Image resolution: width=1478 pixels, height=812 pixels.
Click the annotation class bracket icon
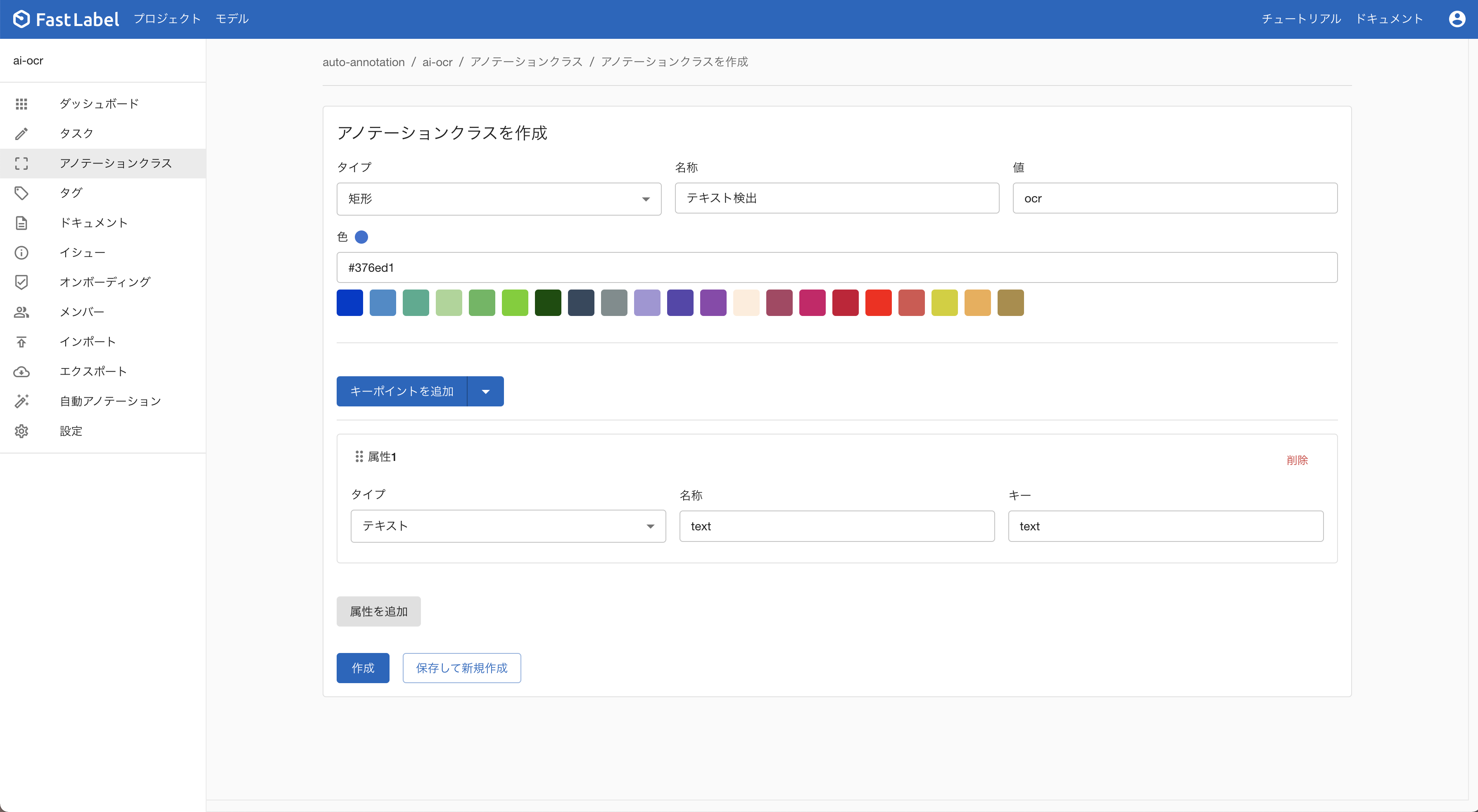tap(21, 164)
